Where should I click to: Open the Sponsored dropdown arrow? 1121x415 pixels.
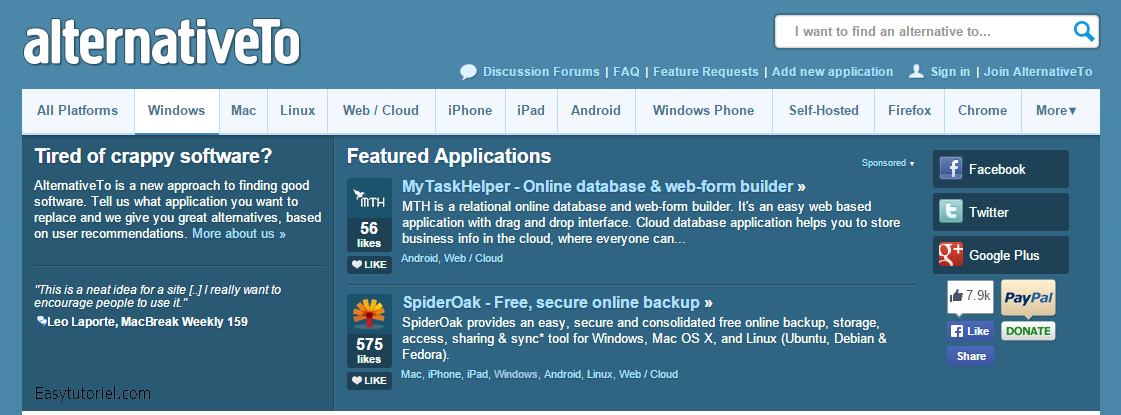click(x=912, y=164)
